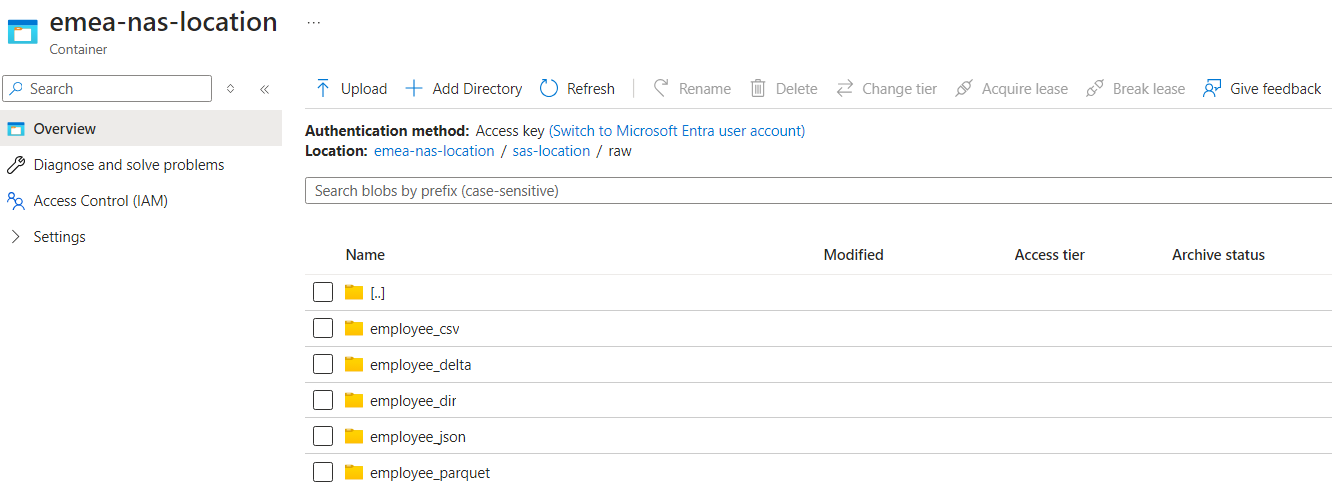This screenshot has width=1332, height=487.
Task: Navigate to sas-location breadcrumb link
Action: point(551,151)
